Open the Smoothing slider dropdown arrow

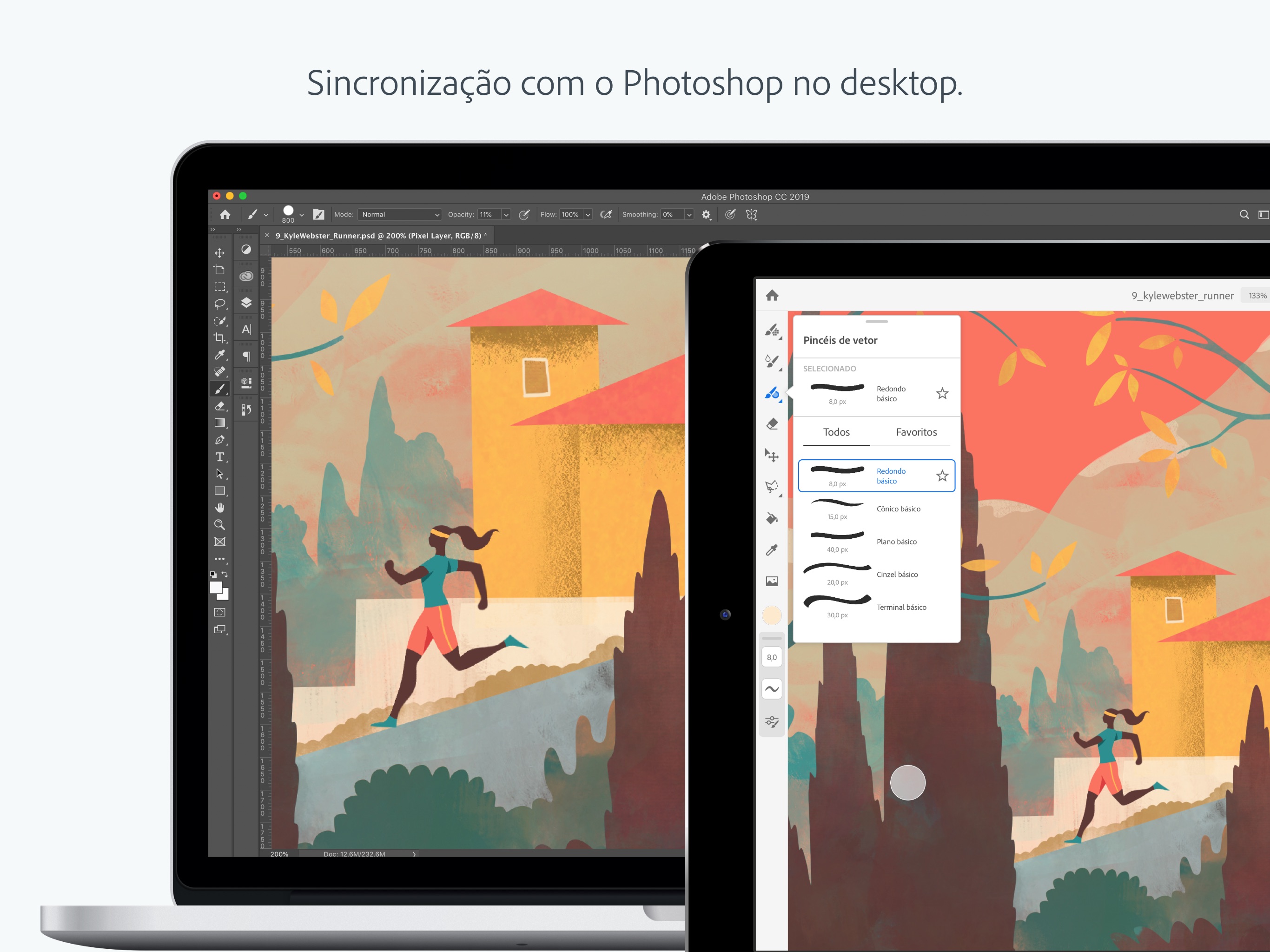coord(689,215)
